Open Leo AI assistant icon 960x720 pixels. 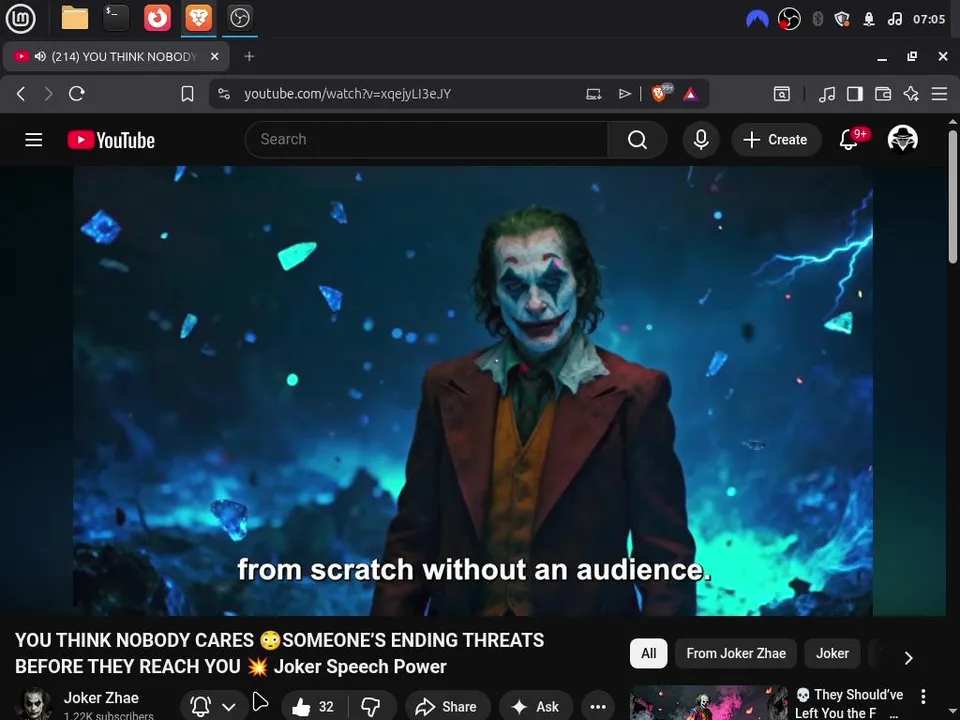pos(911,94)
